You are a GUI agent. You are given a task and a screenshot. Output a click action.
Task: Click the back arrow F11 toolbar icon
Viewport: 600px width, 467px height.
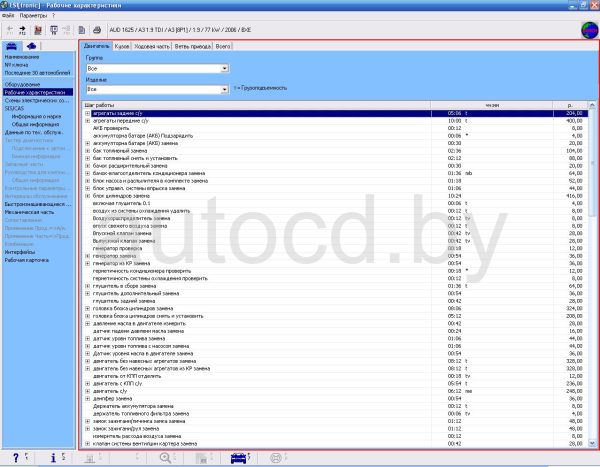pos(10,30)
